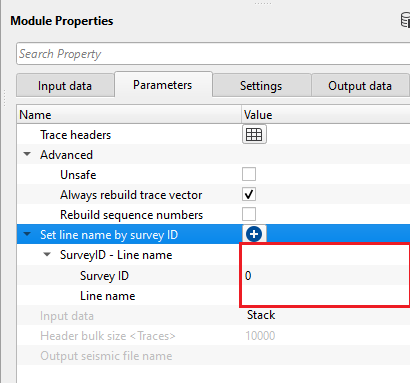Go to the Output data tab

tap(360, 86)
